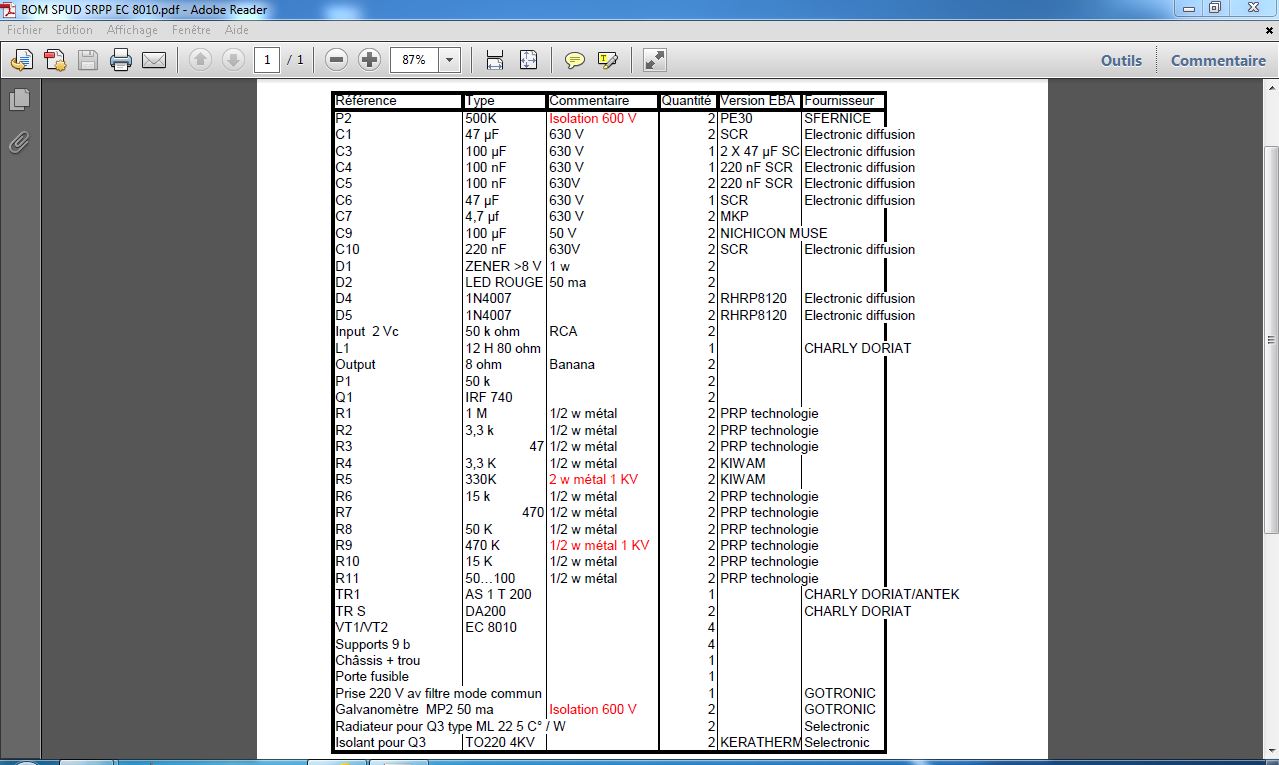This screenshot has width=1279, height=765.
Task: Click red '2 w métal 1 KV' cell
Action: (x=594, y=479)
